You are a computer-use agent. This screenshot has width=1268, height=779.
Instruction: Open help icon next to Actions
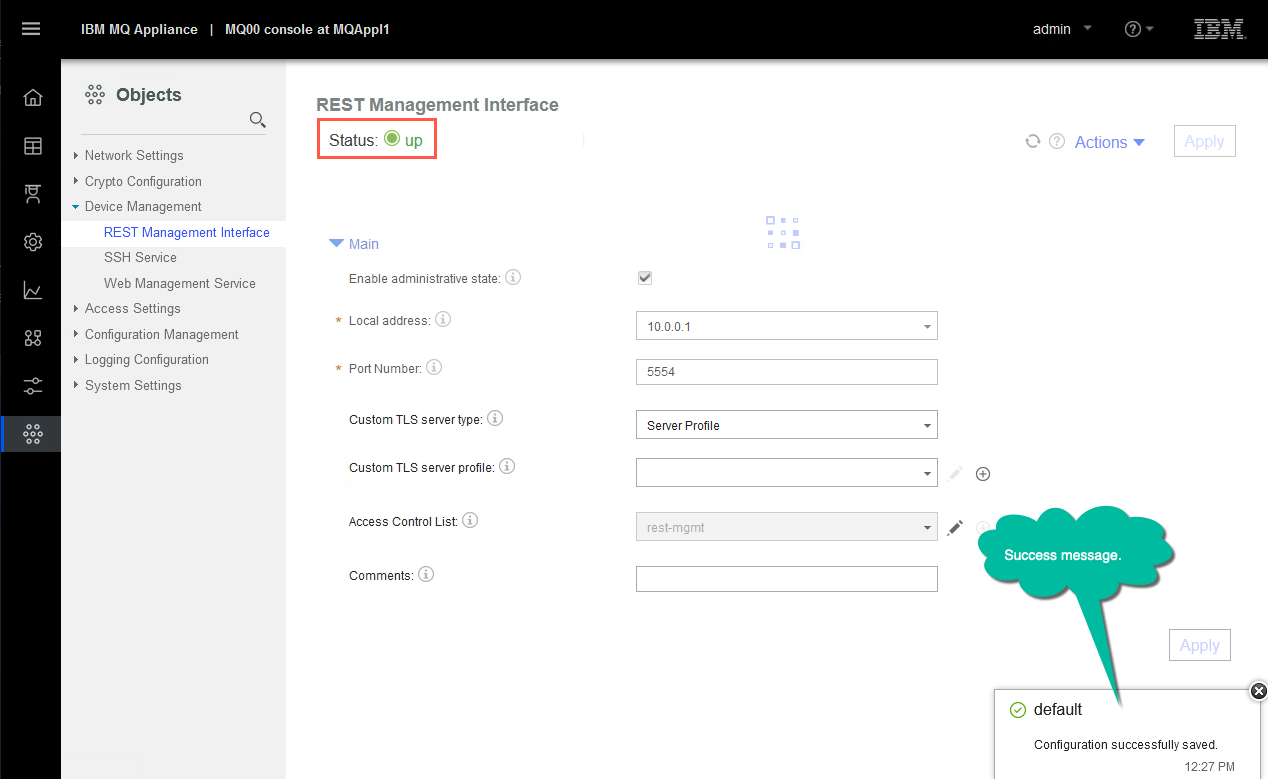pos(1057,142)
